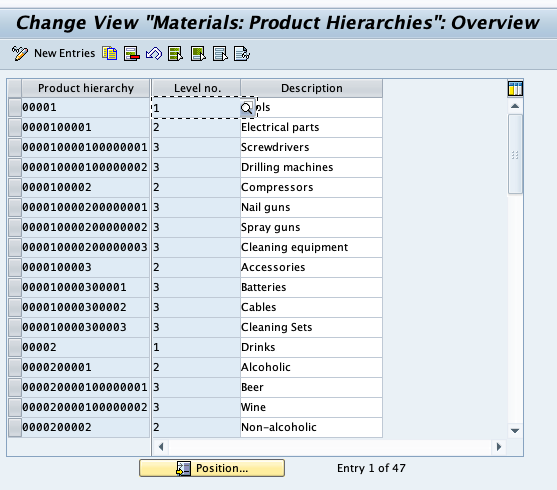Click the Entry 1 of 47 status text
The image size is (557, 490).
tap(371, 468)
